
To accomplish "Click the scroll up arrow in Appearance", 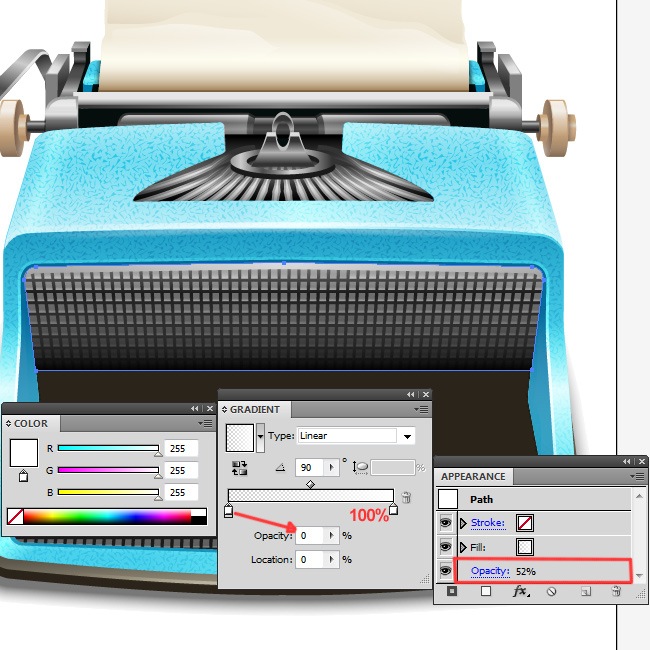I will [x=639, y=496].
